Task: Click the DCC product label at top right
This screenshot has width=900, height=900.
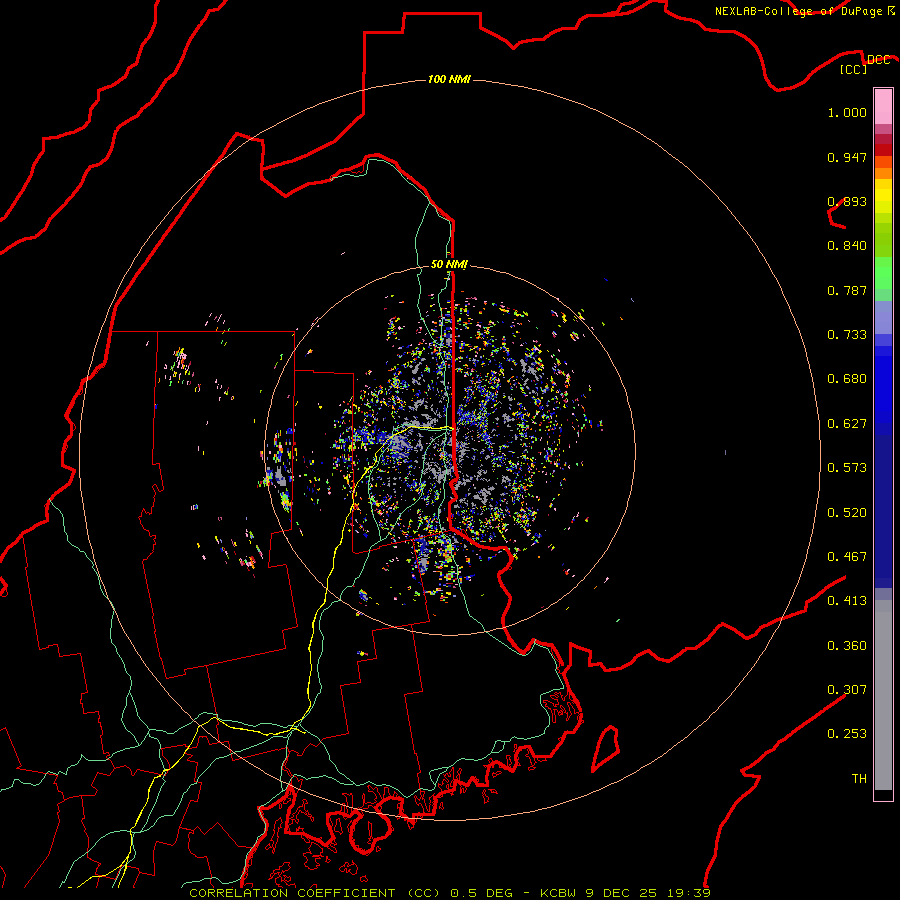Action: point(879,59)
